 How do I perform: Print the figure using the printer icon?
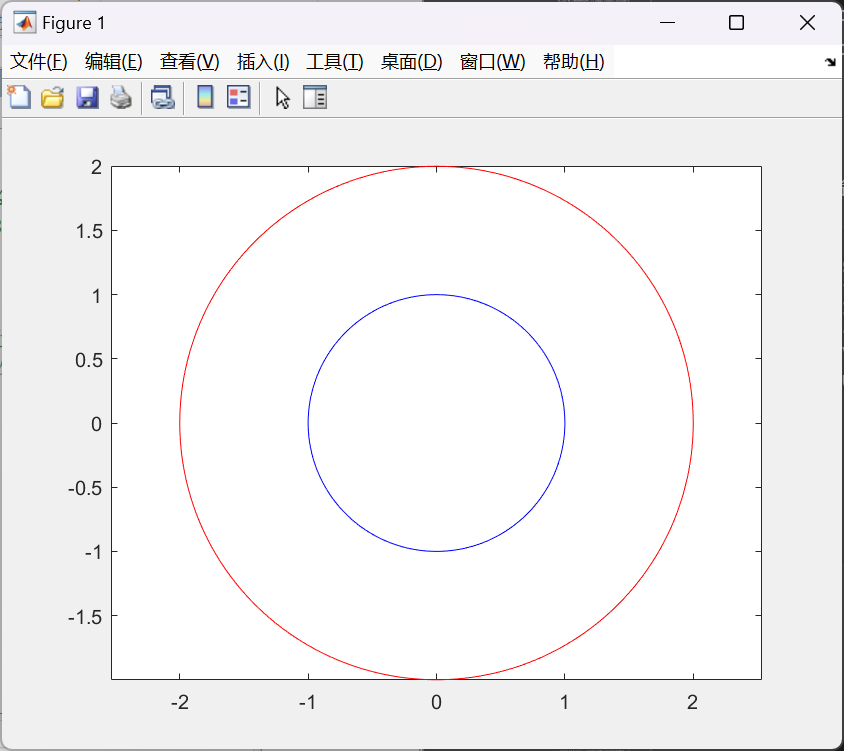point(121,97)
